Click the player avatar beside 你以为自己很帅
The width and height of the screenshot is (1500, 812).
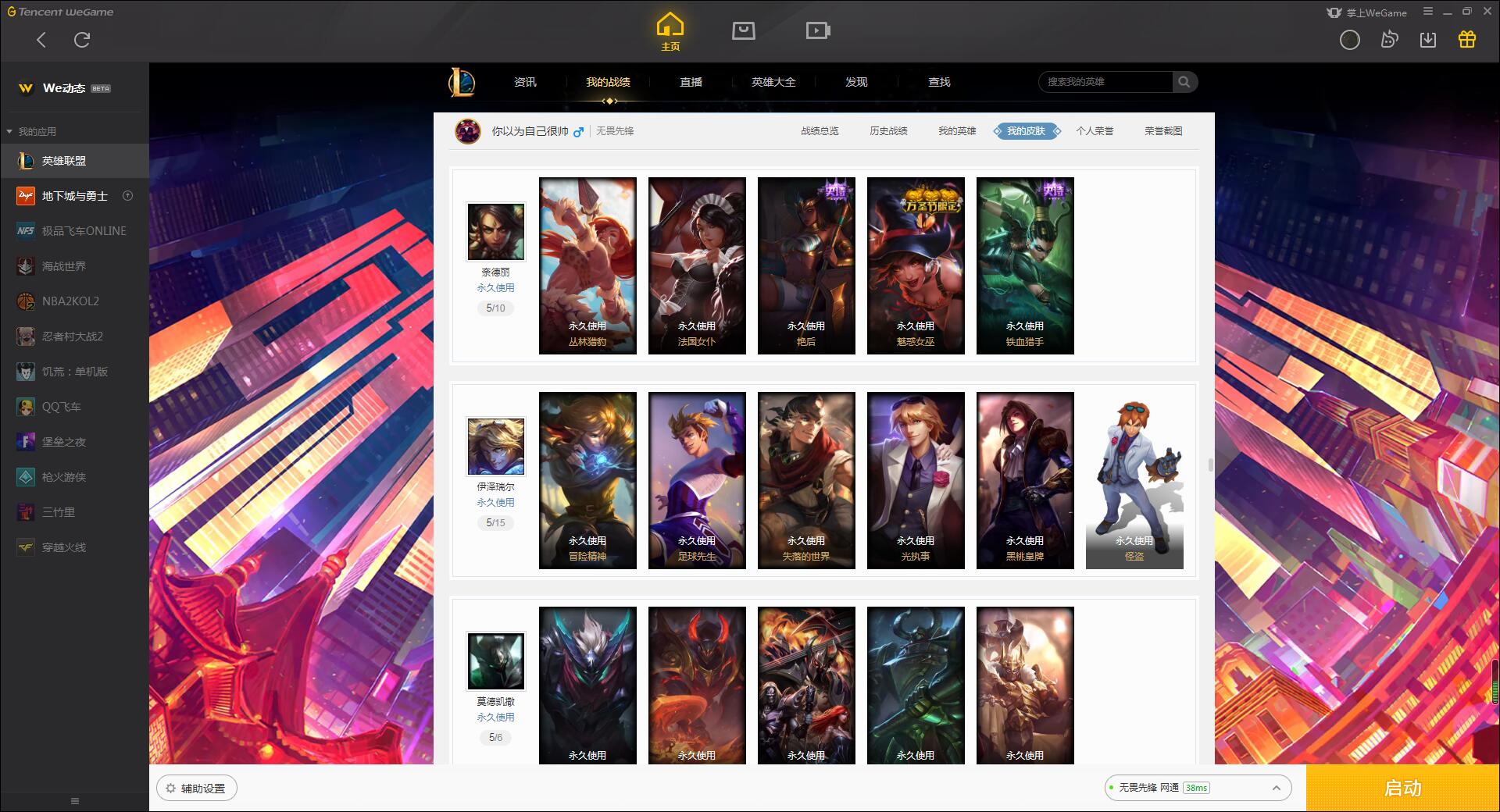pos(468,131)
